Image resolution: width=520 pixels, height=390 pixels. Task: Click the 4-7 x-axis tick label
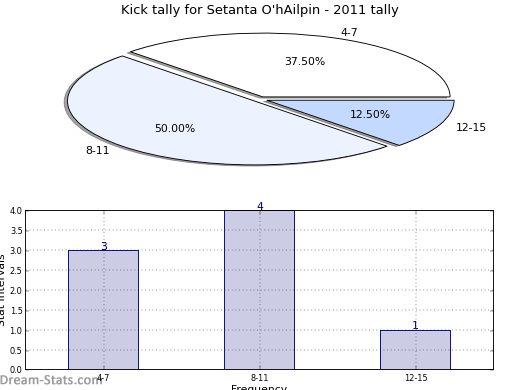[103, 378]
